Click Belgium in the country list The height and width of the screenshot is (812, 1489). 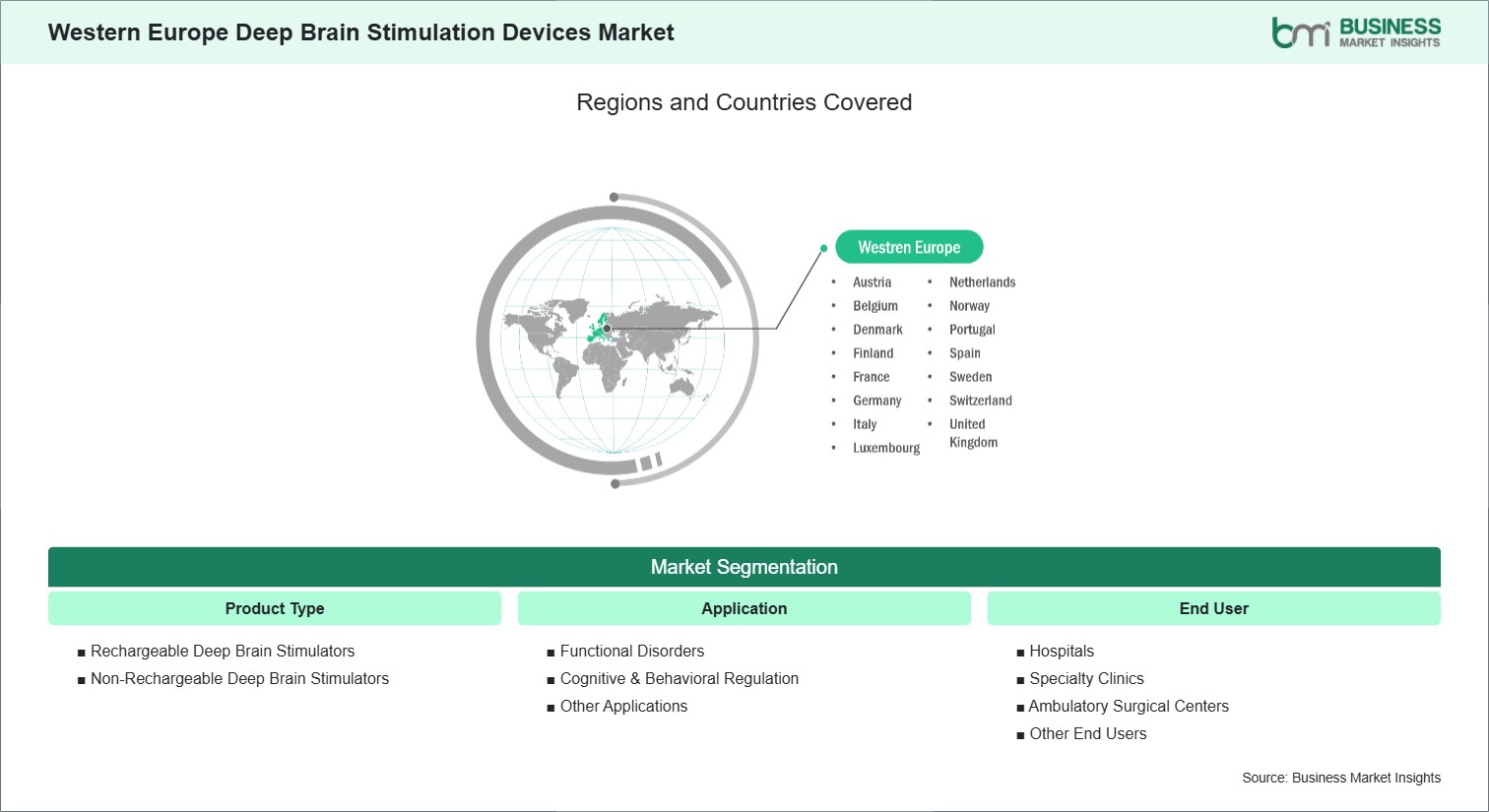click(x=875, y=306)
